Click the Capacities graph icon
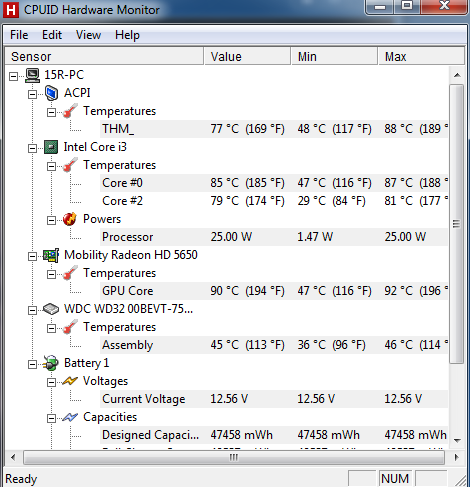 click(70, 417)
